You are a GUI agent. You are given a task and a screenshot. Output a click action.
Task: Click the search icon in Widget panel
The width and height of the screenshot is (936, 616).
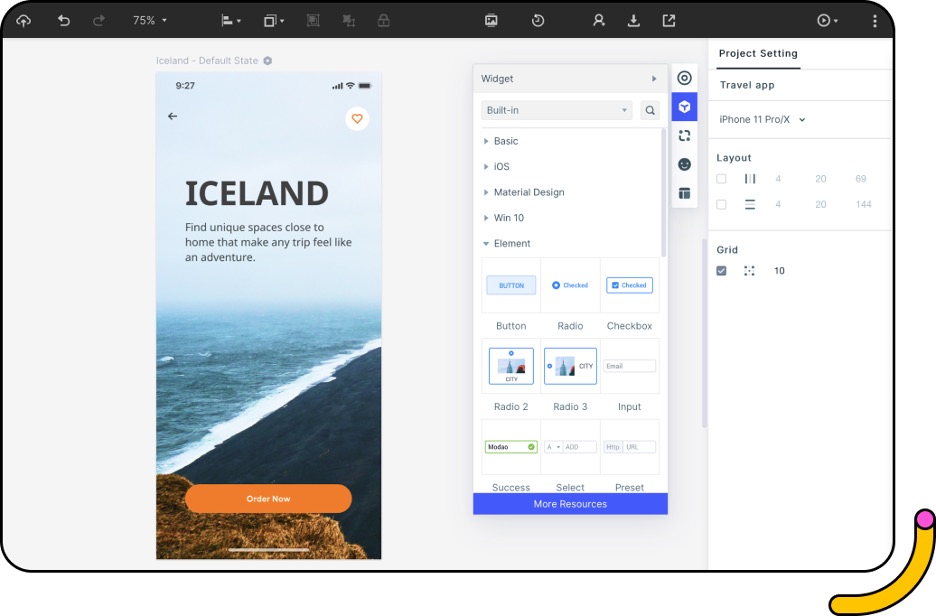click(650, 111)
